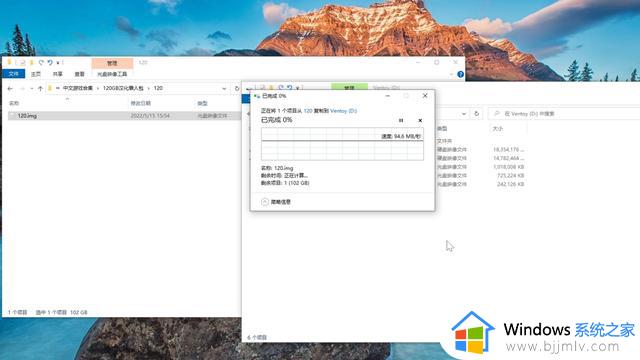Expand the ribbon using the chevron near help
This screenshot has width=640, height=360.
(451, 74)
